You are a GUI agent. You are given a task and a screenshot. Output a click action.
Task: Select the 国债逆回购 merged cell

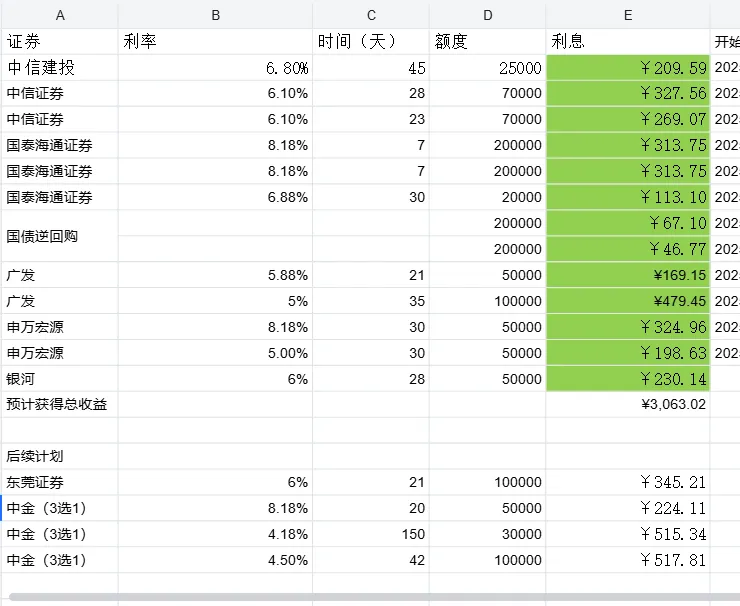(60, 236)
